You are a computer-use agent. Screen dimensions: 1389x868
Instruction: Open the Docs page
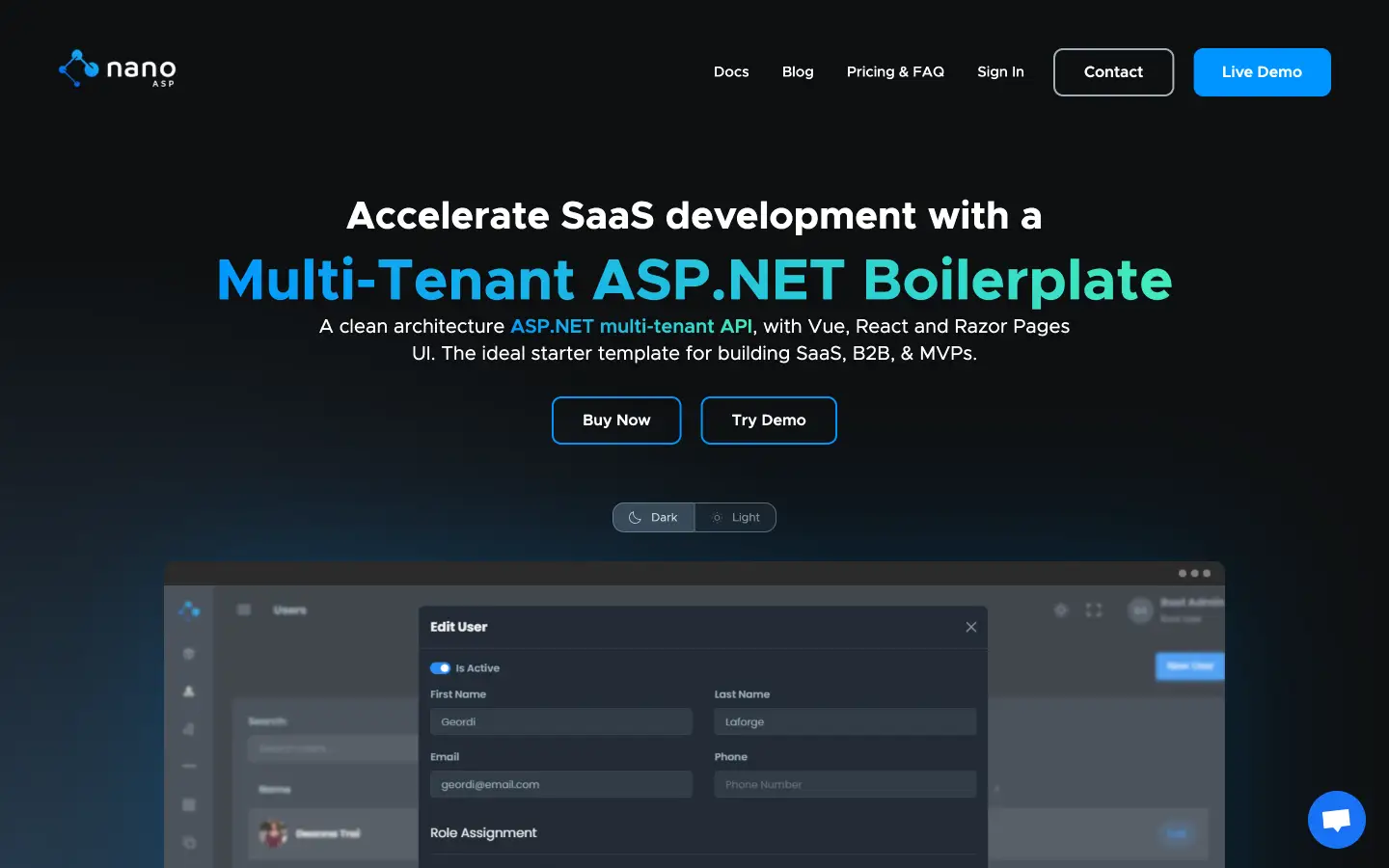pyautogui.click(x=731, y=72)
